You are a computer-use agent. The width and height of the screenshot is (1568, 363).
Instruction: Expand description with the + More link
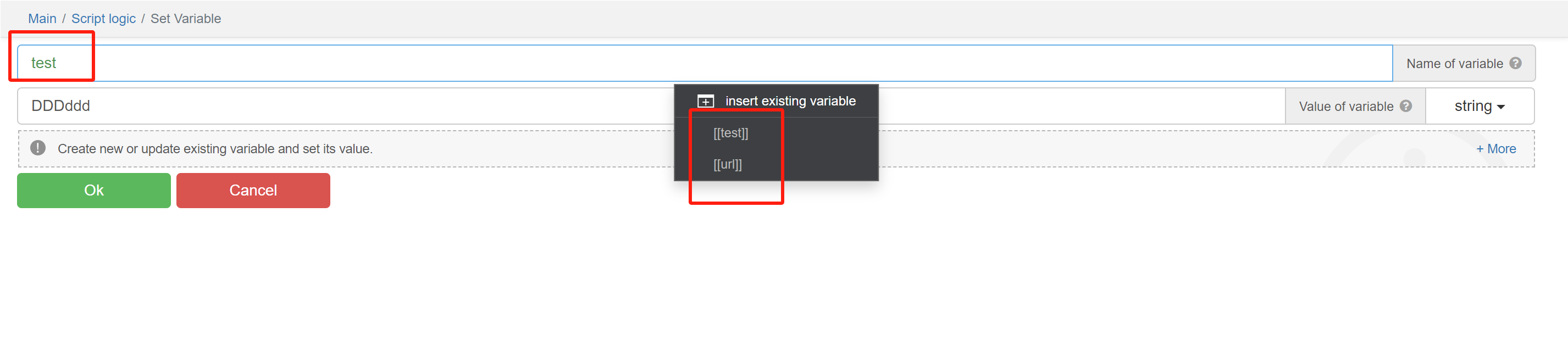(x=1495, y=148)
